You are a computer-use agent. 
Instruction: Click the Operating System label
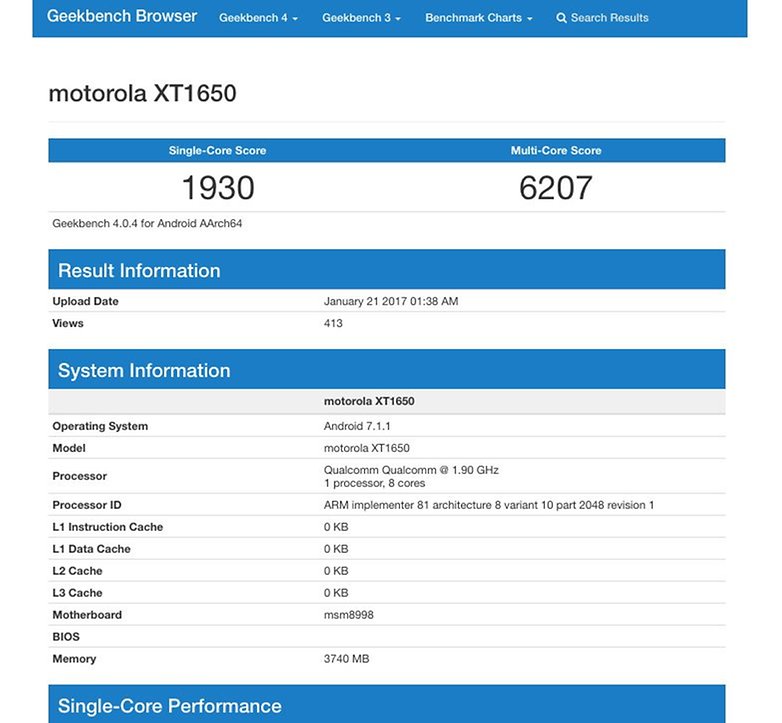coord(100,426)
